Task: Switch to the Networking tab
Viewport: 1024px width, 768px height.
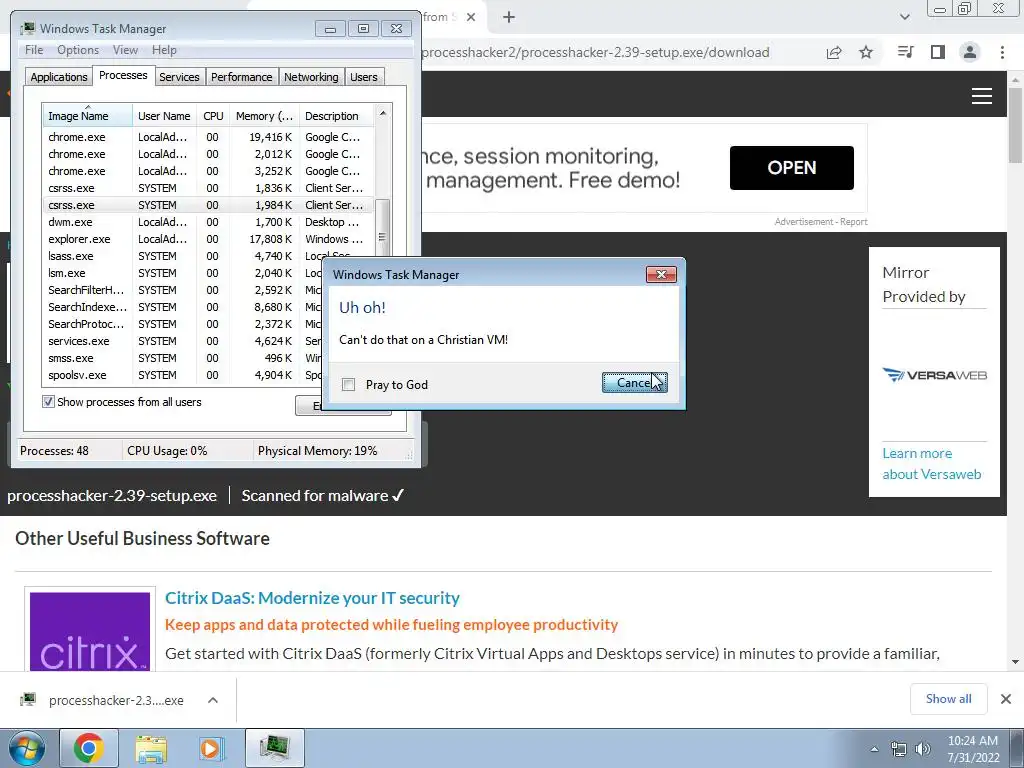Action: [311, 77]
